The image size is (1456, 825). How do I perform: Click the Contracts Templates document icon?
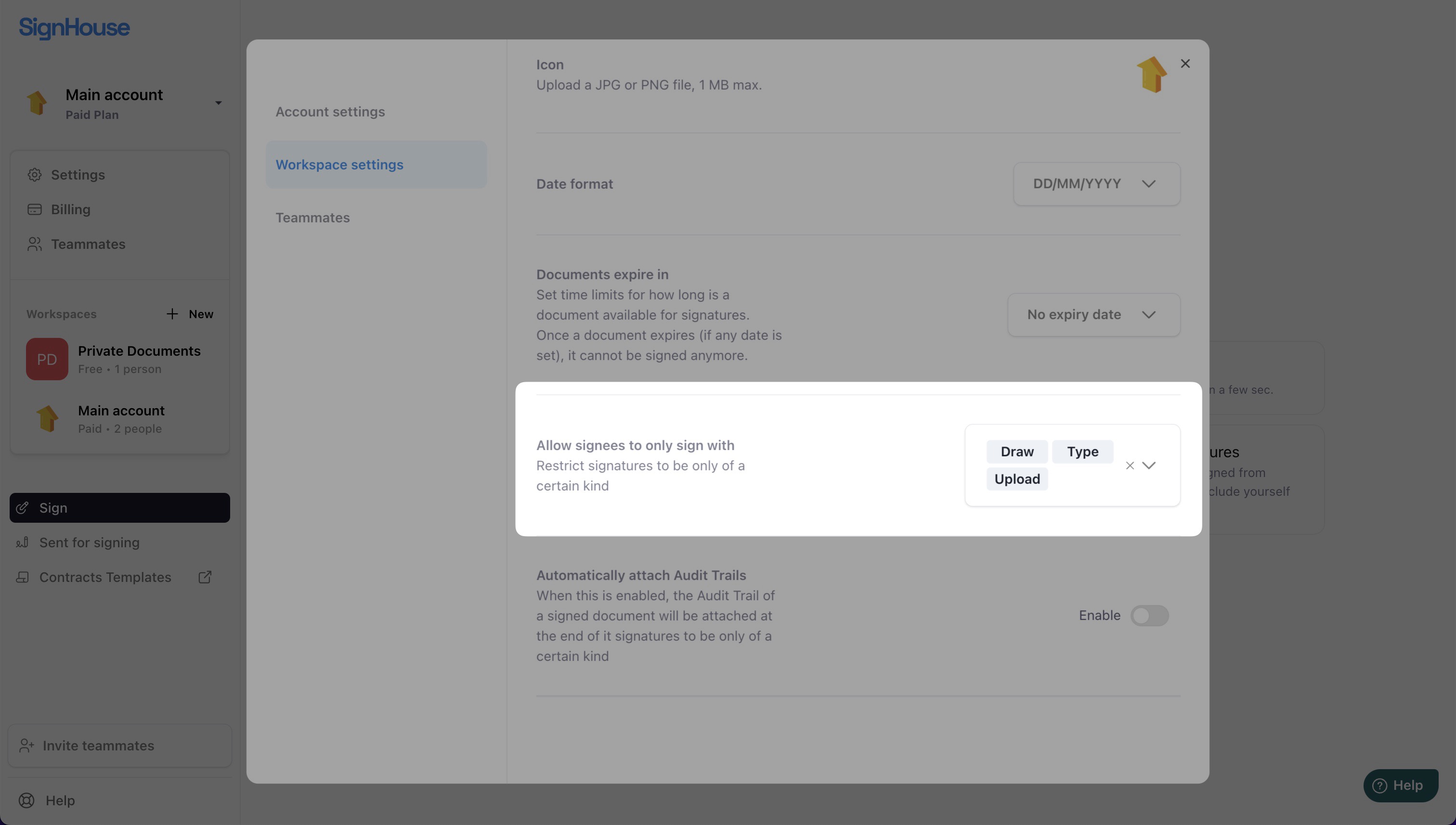pyautogui.click(x=22, y=577)
